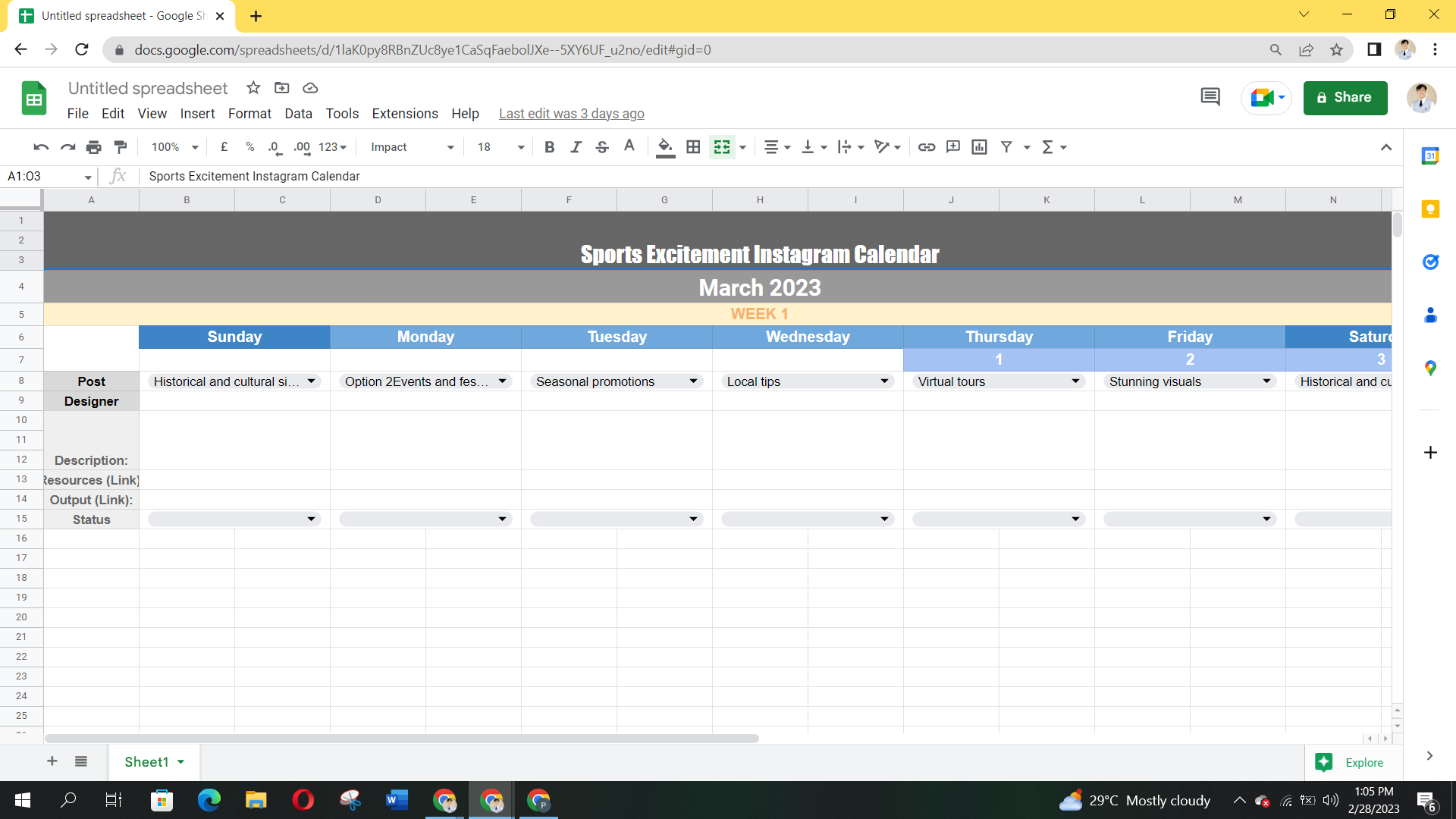Click the Add sheet plus button
This screenshot has width=1456, height=819.
click(x=52, y=761)
